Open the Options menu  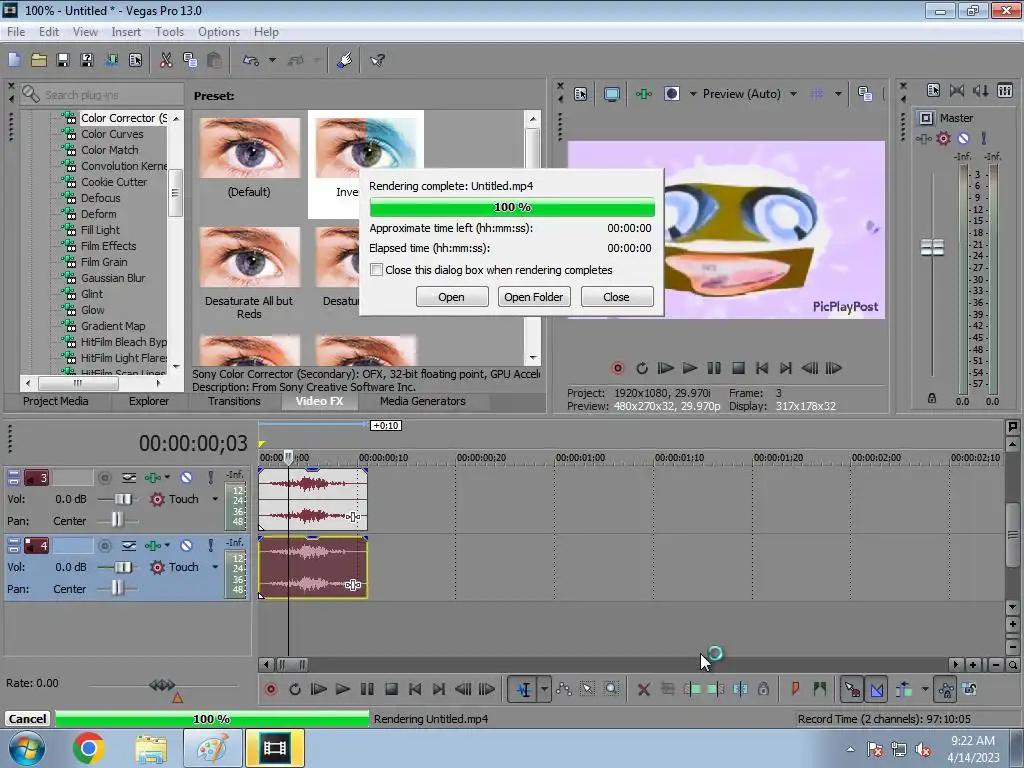[x=219, y=32]
